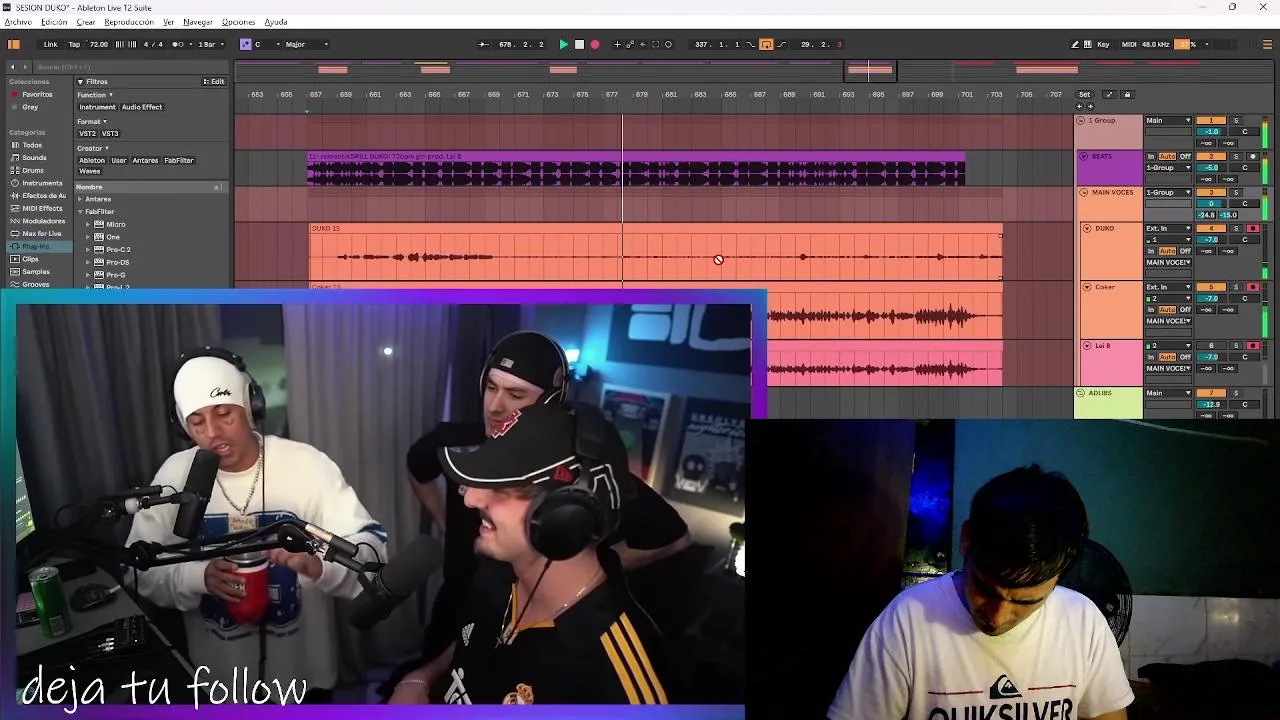1280x720 pixels.
Task: Open the Ayuda menu
Action: tap(276, 22)
